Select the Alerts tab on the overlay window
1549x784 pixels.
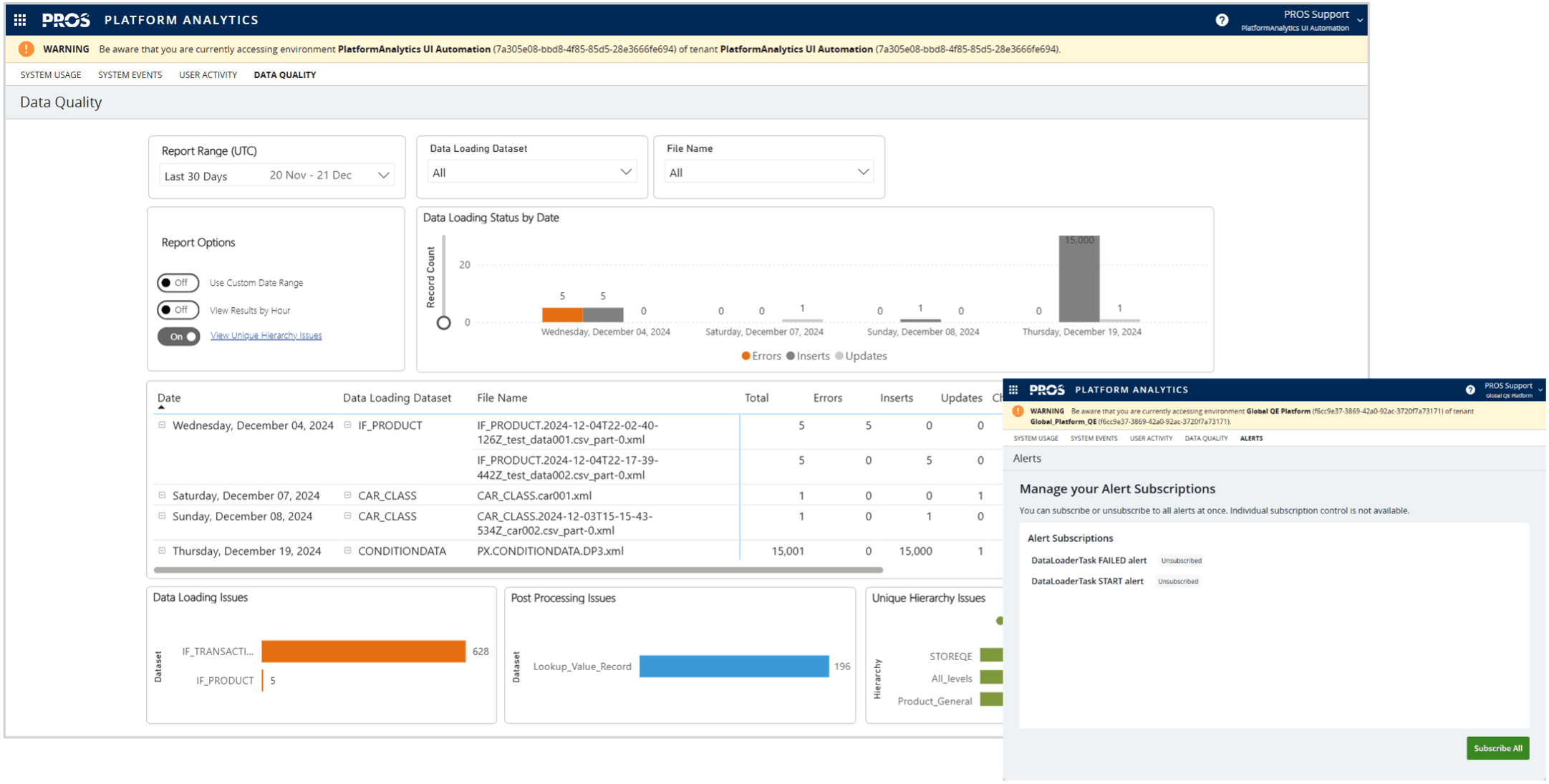(1251, 438)
